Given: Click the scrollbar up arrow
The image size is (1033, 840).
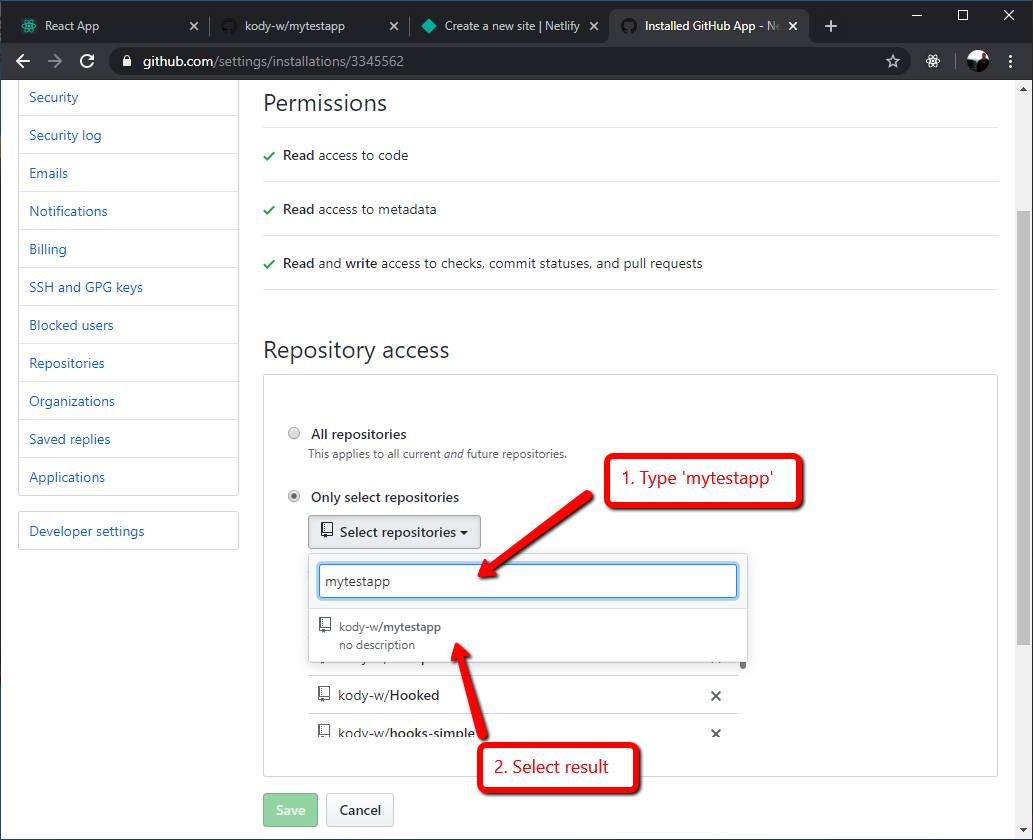Looking at the screenshot, I should point(1022,88).
